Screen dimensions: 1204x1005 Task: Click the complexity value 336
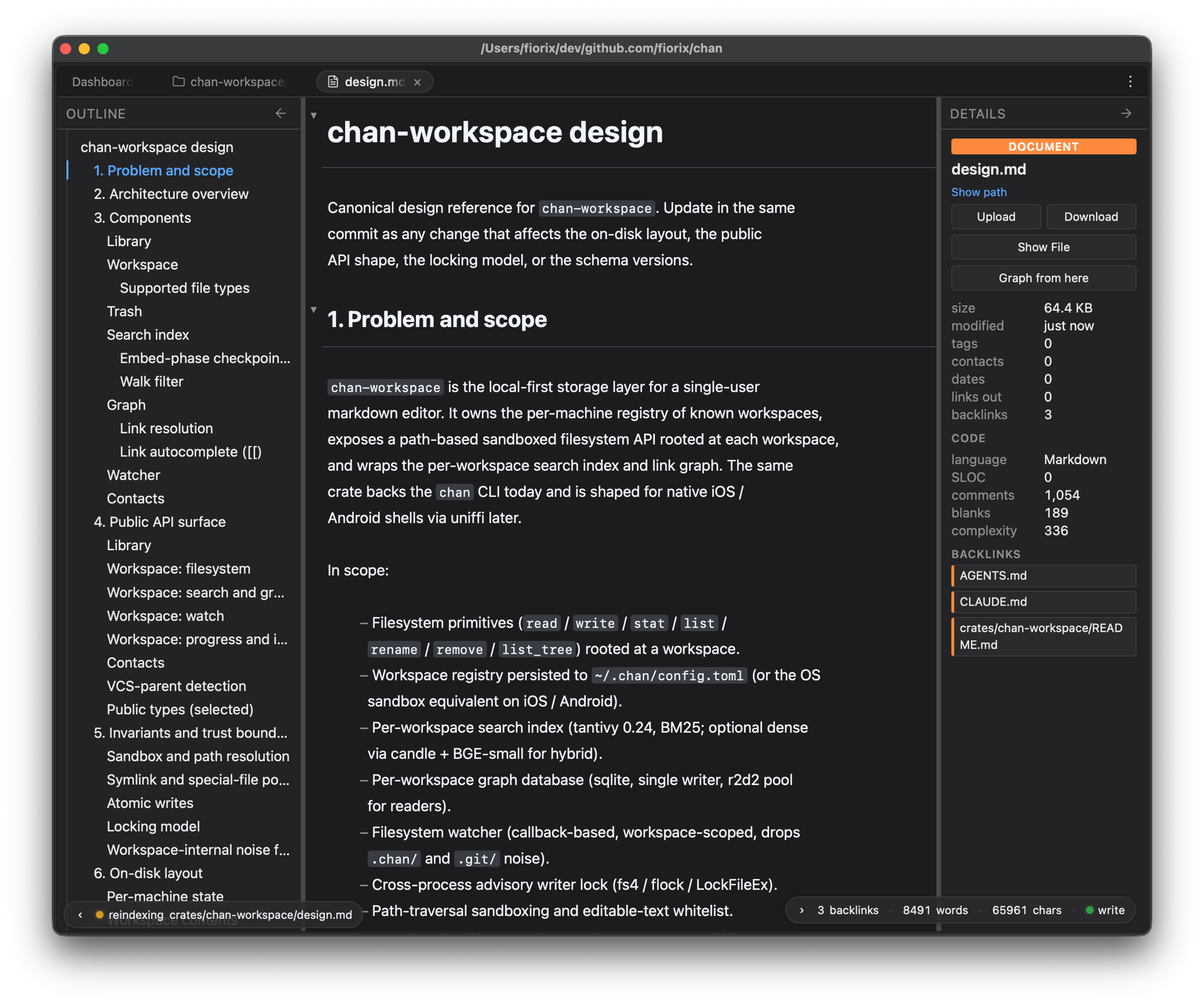pos(1056,531)
